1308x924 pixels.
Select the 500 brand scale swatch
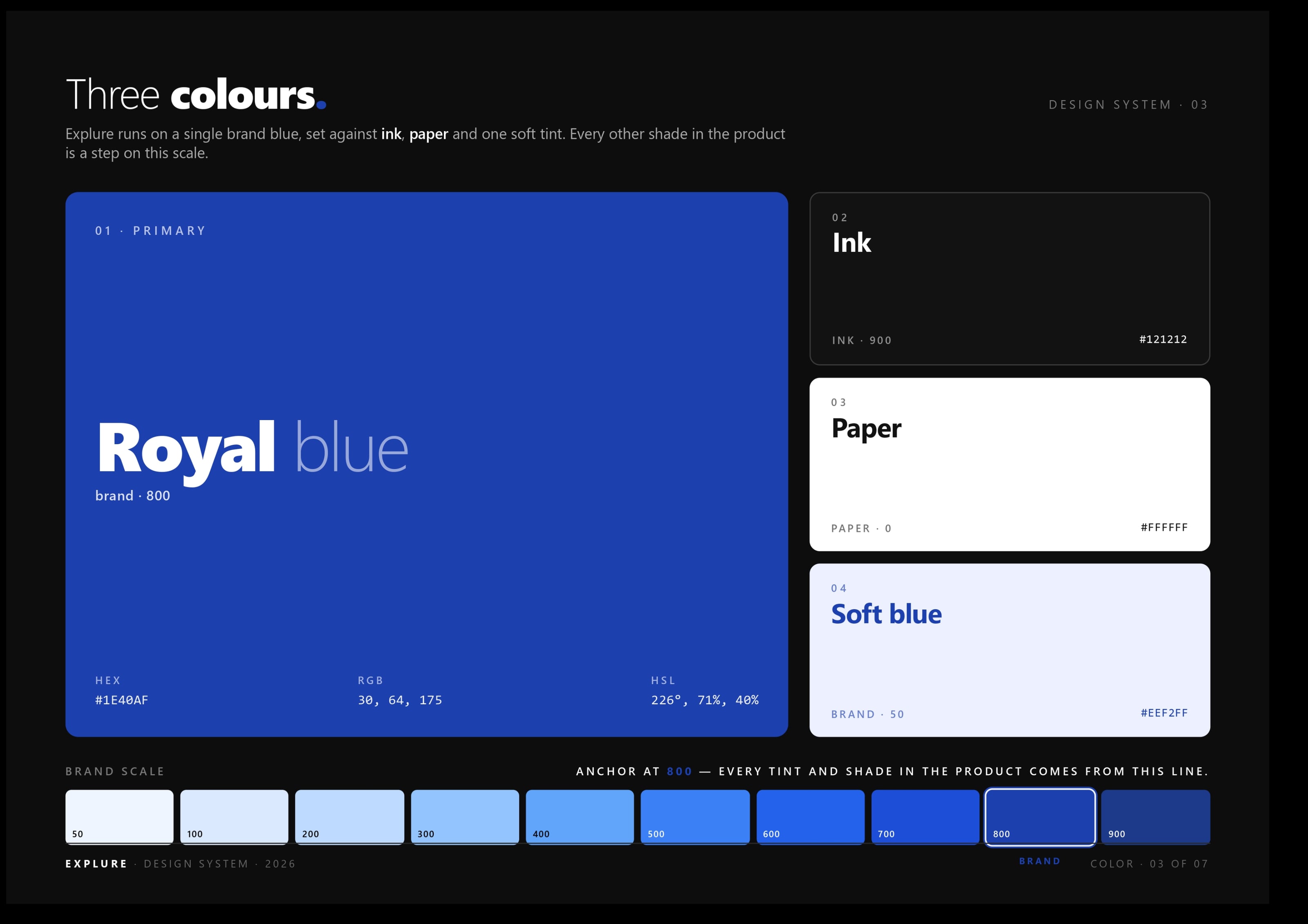[x=695, y=817]
